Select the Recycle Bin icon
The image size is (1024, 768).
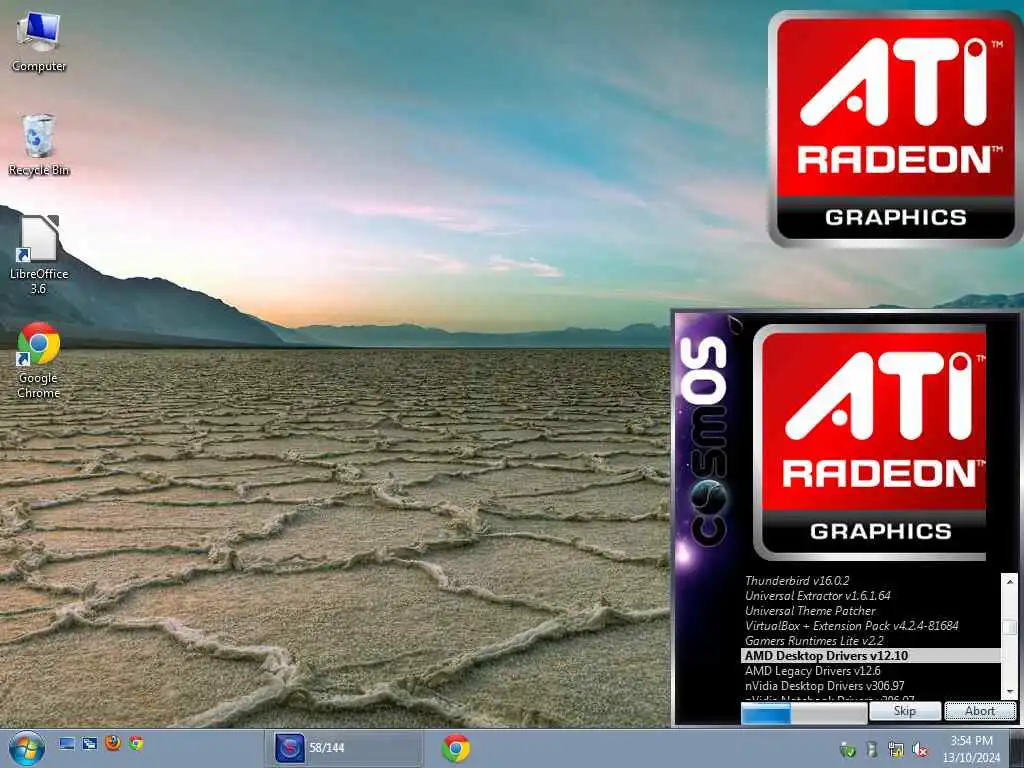[39, 145]
